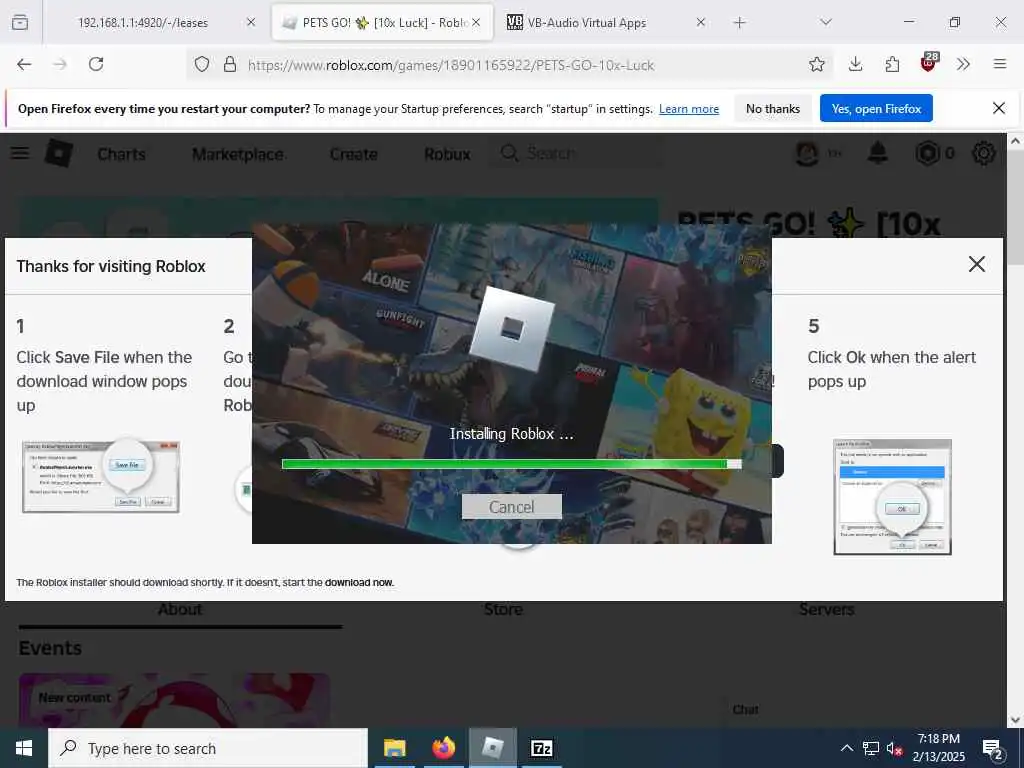Open a new browser tab

click(x=739, y=22)
